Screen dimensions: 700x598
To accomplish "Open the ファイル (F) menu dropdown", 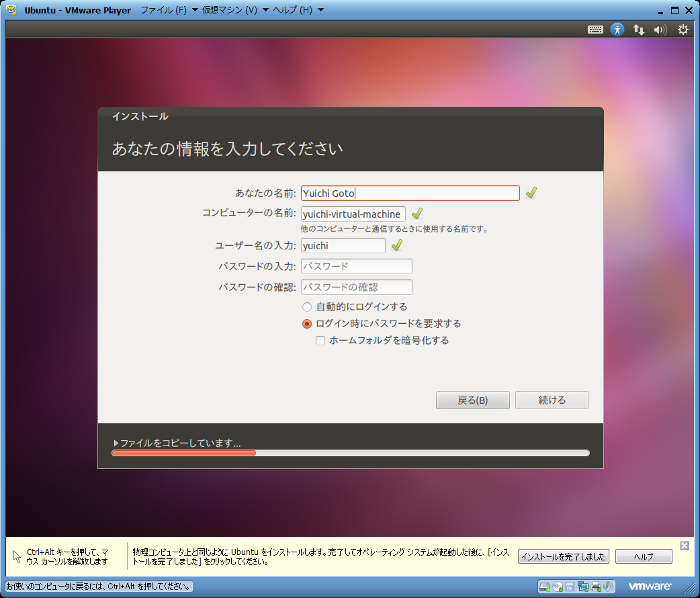I will [170, 10].
